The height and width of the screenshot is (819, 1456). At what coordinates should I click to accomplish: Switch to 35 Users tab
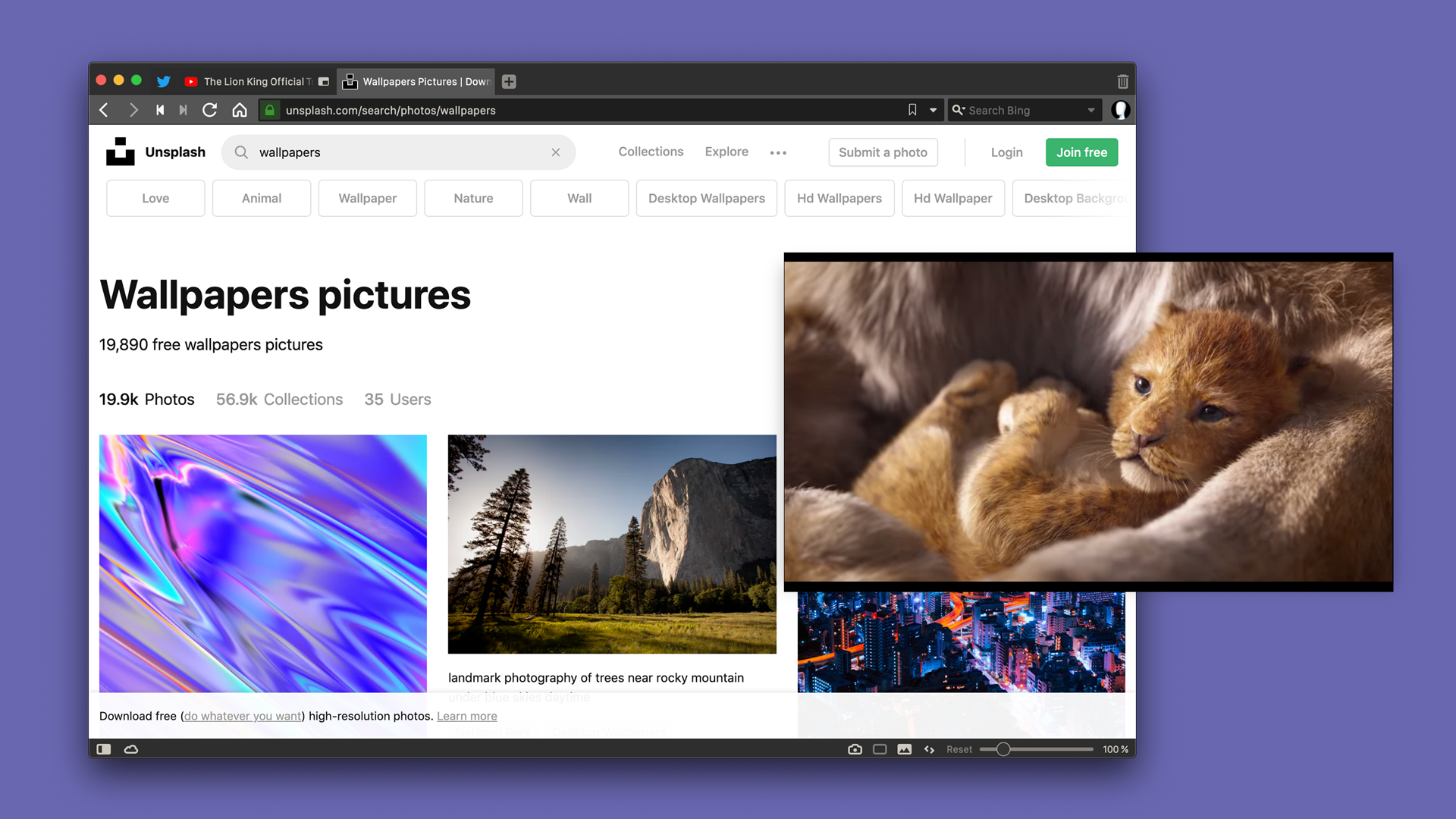pyautogui.click(x=397, y=399)
